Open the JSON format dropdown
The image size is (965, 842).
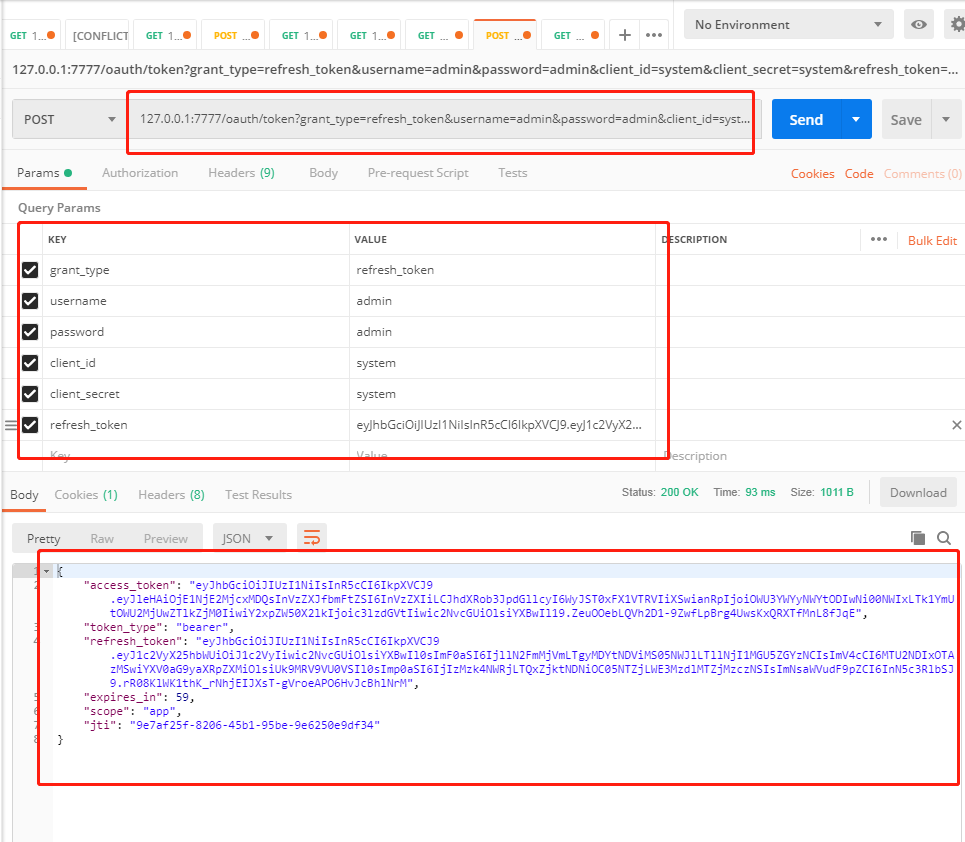click(249, 538)
